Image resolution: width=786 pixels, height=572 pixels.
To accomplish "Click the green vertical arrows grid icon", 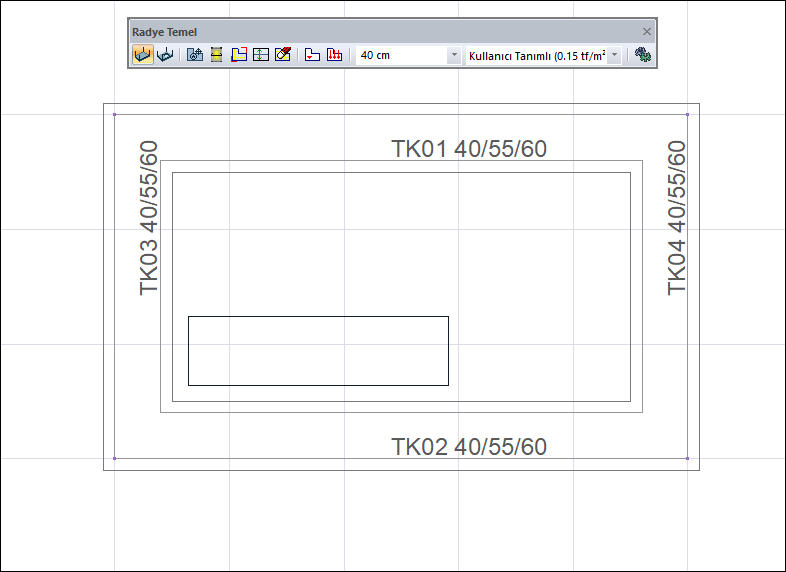I will (x=261, y=55).
